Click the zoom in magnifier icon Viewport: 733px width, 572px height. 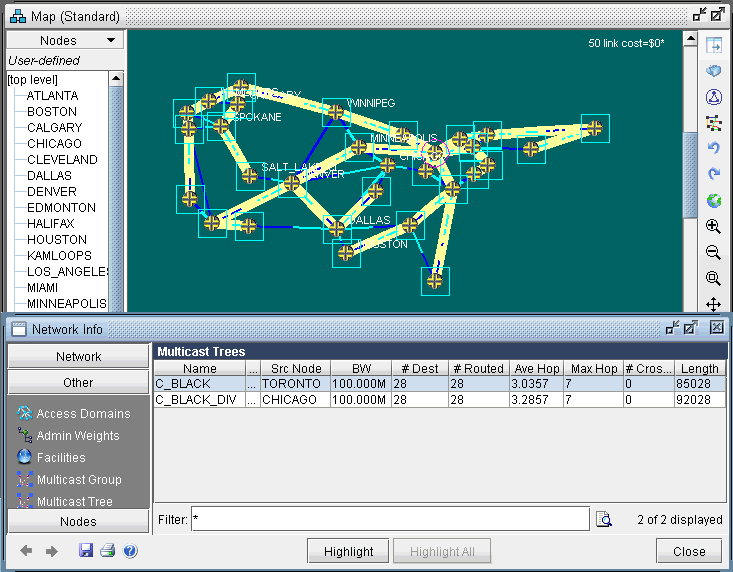click(714, 227)
